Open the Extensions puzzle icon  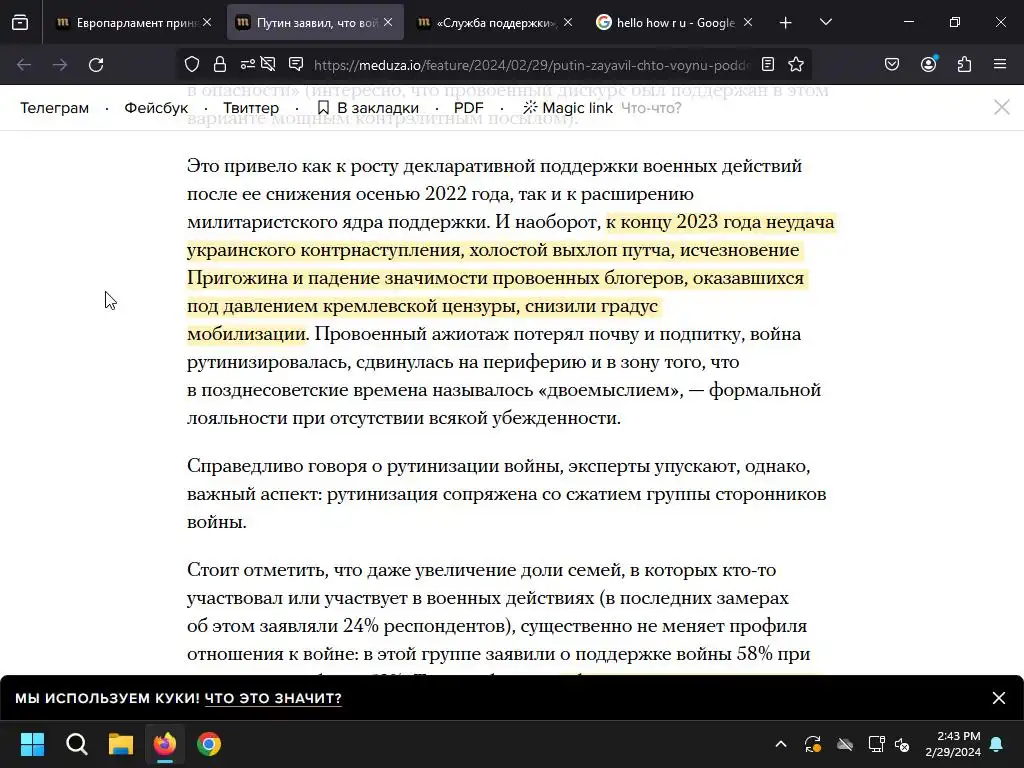click(x=964, y=65)
